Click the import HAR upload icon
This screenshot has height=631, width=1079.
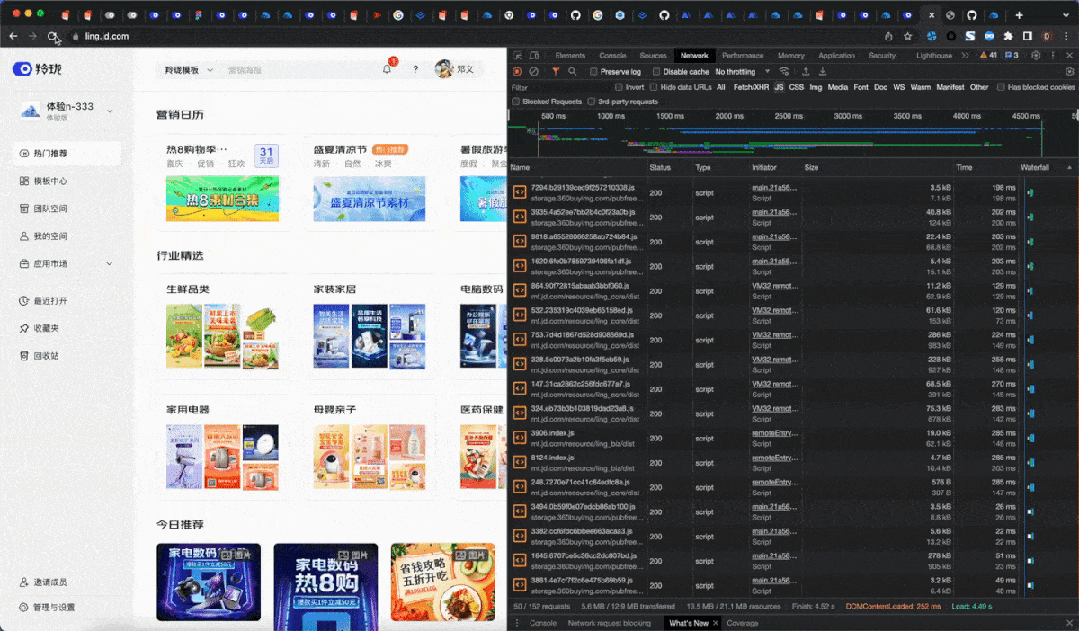point(806,72)
